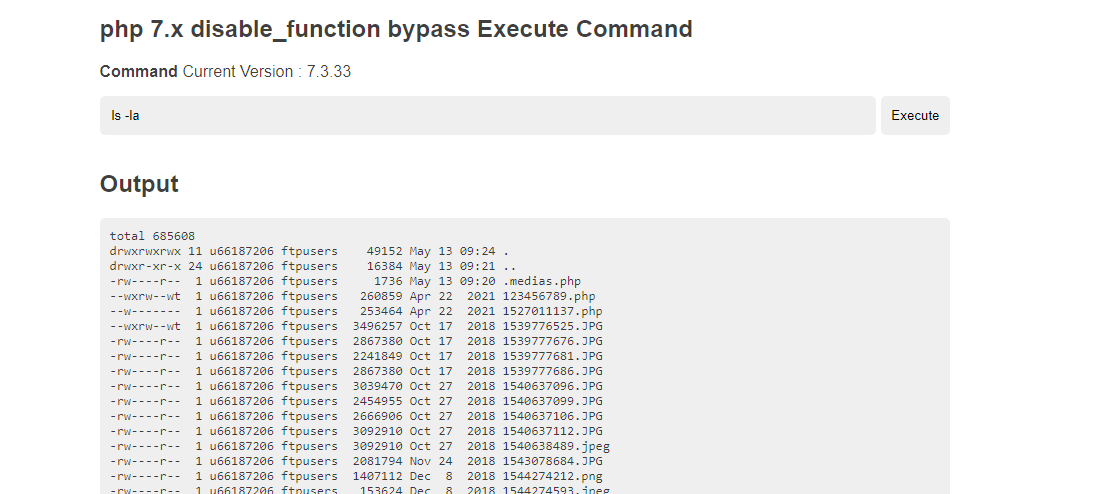This screenshot has height=494, width=1101.
Task: Click the 1540637106.JPG filename
Action: coord(552,416)
